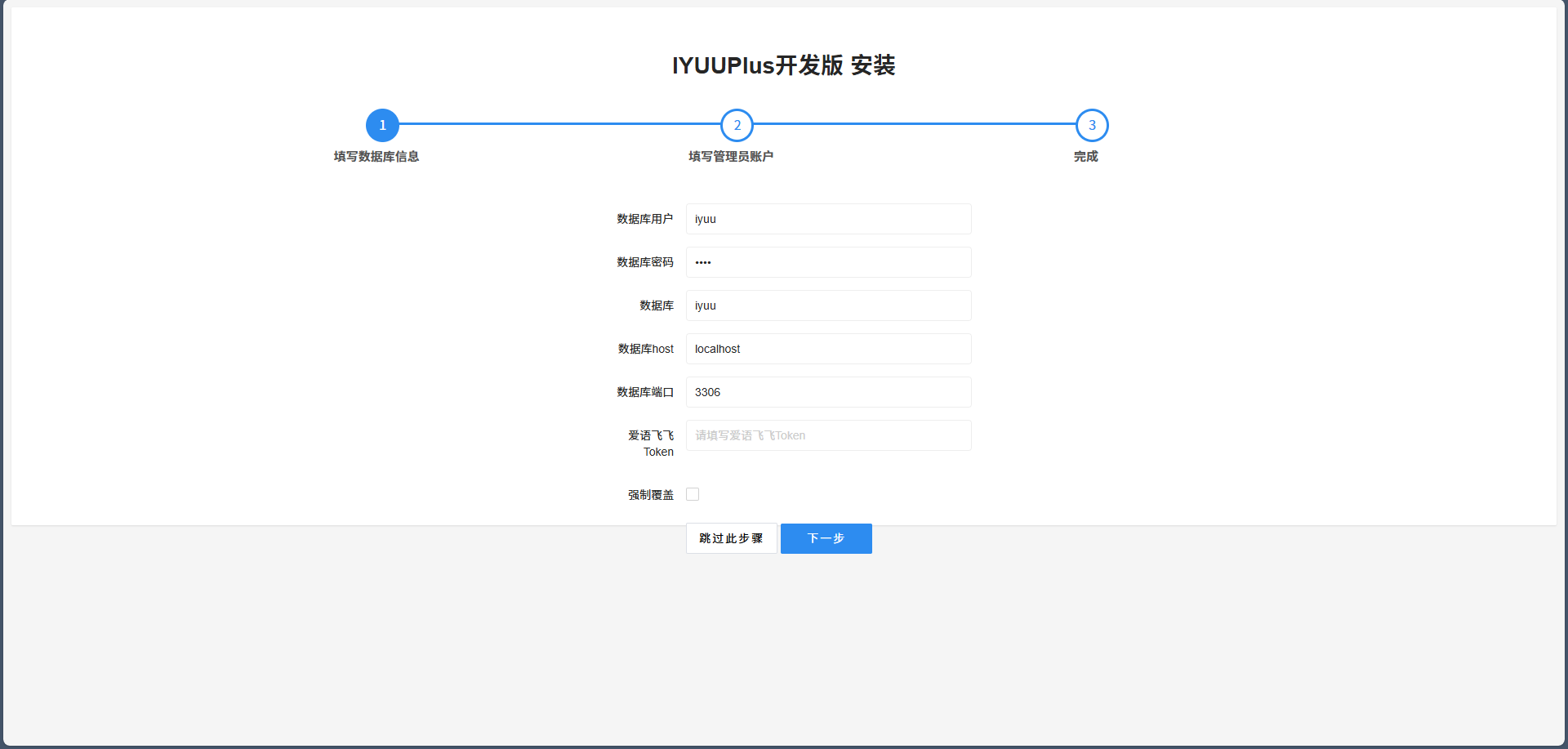Image resolution: width=1568 pixels, height=749 pixels.
Task: Enable the 强制覆盖 checkbox
Action: click(x=693, y=494)
